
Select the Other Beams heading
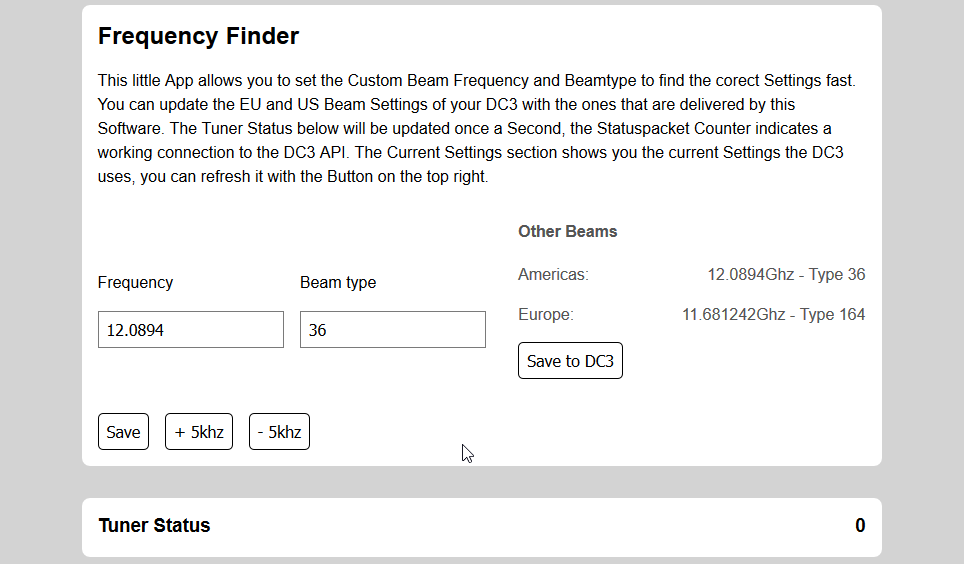point(567,231)
